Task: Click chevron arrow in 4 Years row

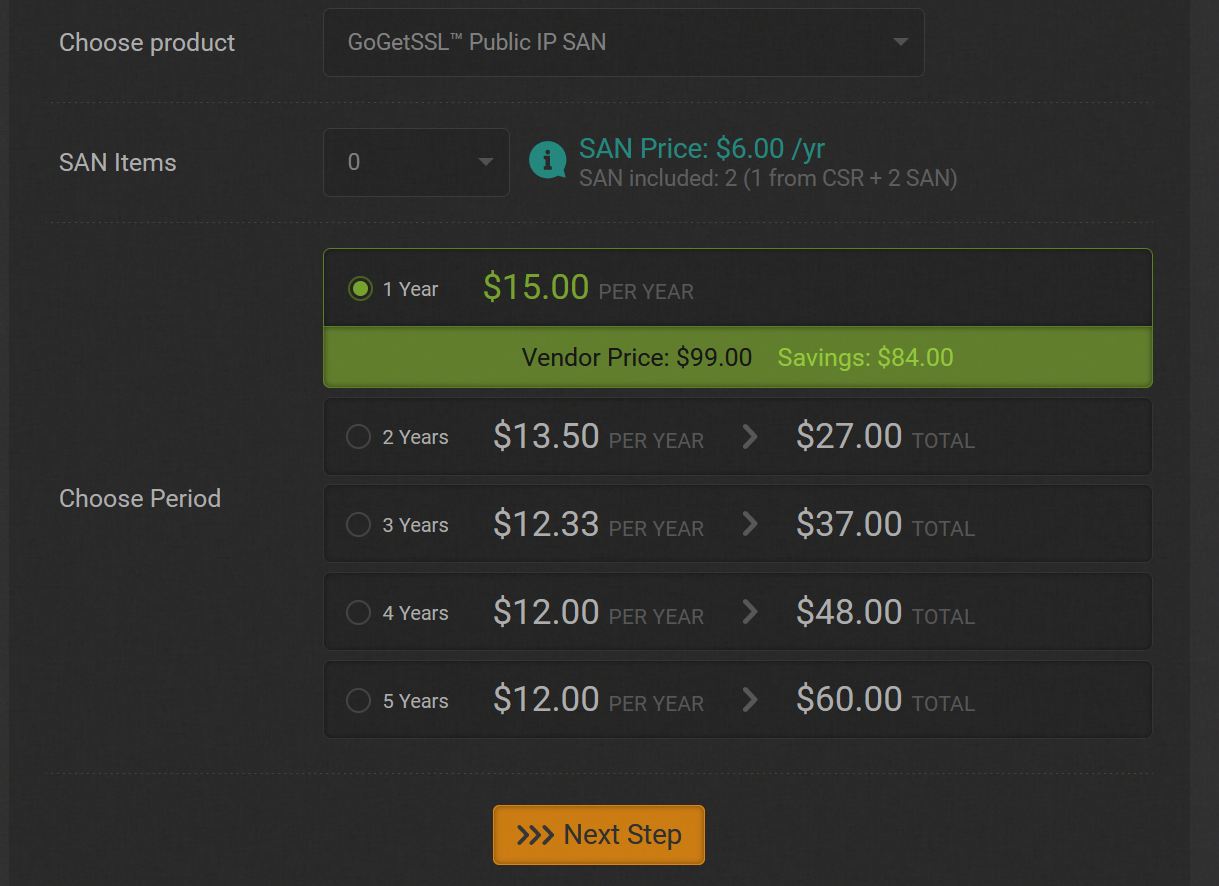Action: pos(750,613)
